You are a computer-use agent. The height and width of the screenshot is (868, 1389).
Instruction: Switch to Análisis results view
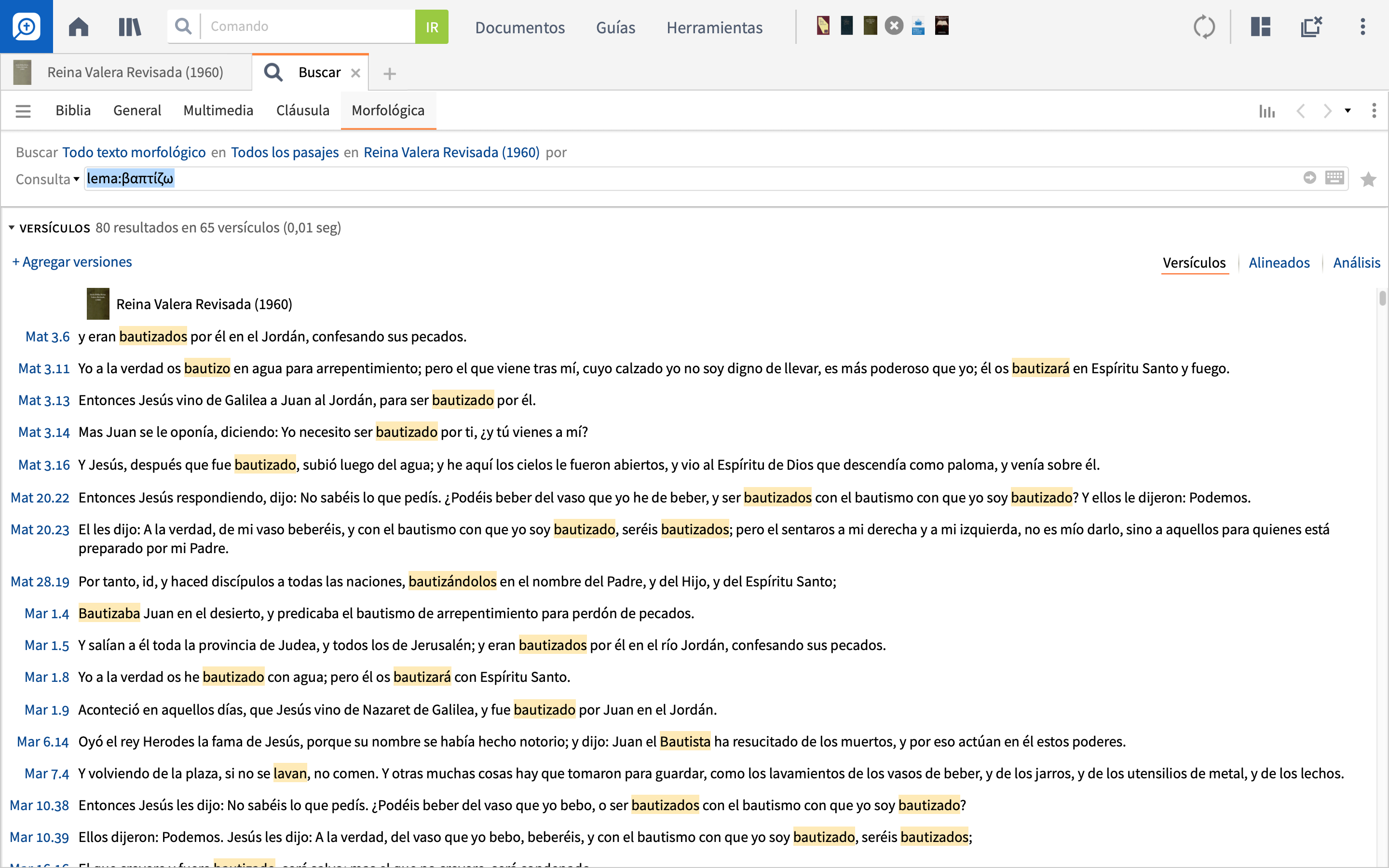[1356, 263]
